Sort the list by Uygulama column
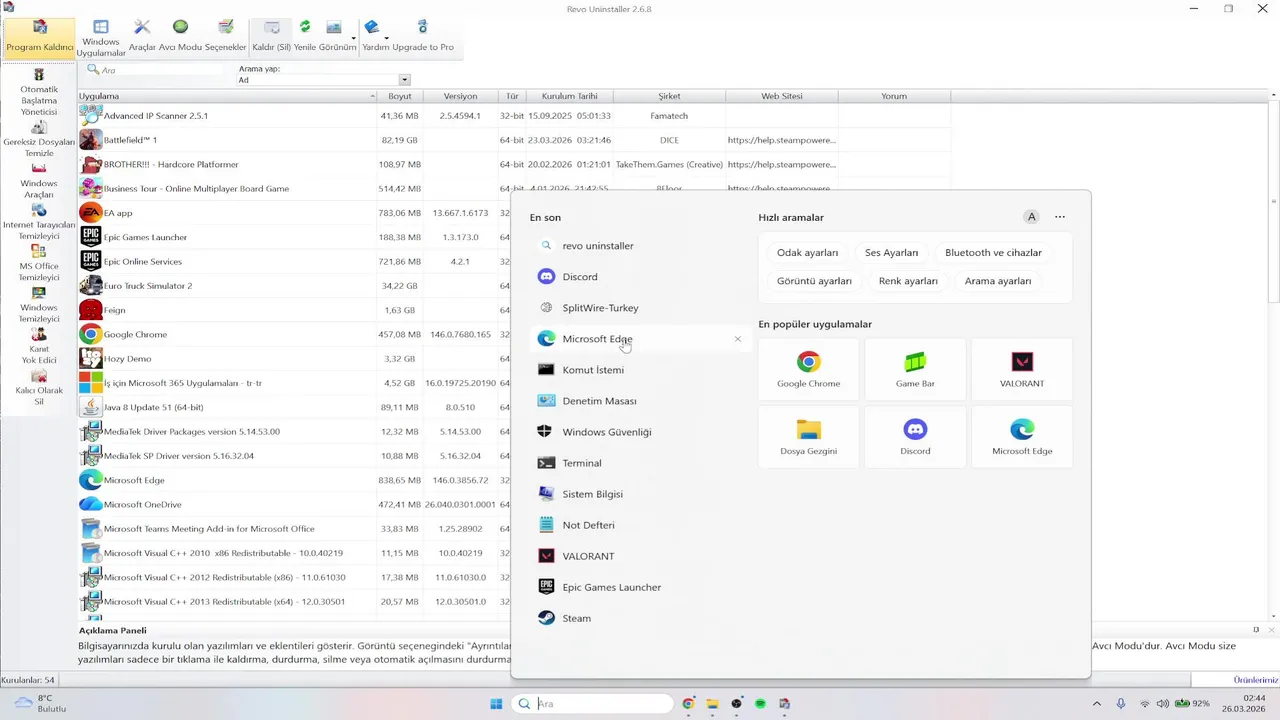 click(x=228, y=96)
